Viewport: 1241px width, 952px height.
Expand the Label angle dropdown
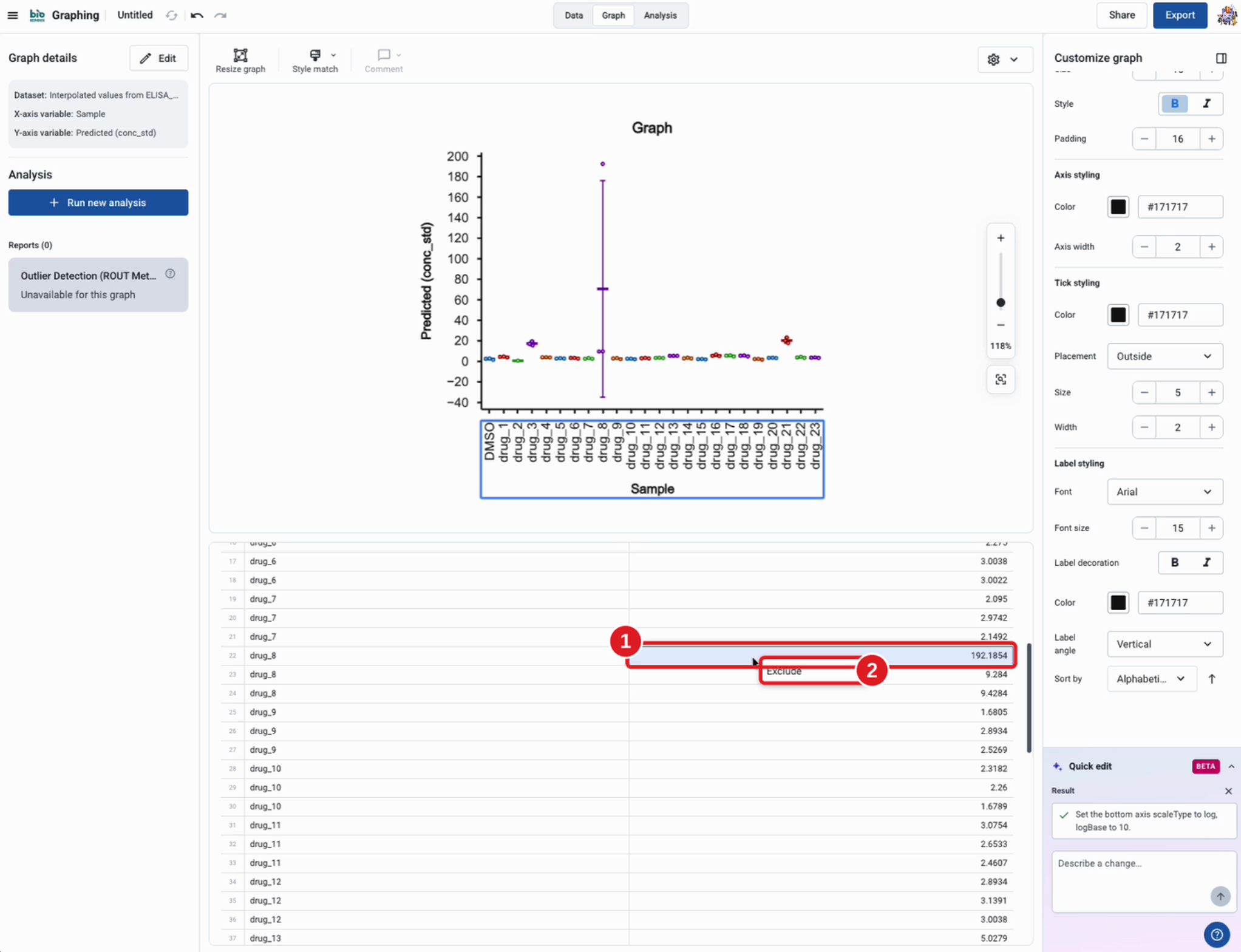(x=1164, y=644)
